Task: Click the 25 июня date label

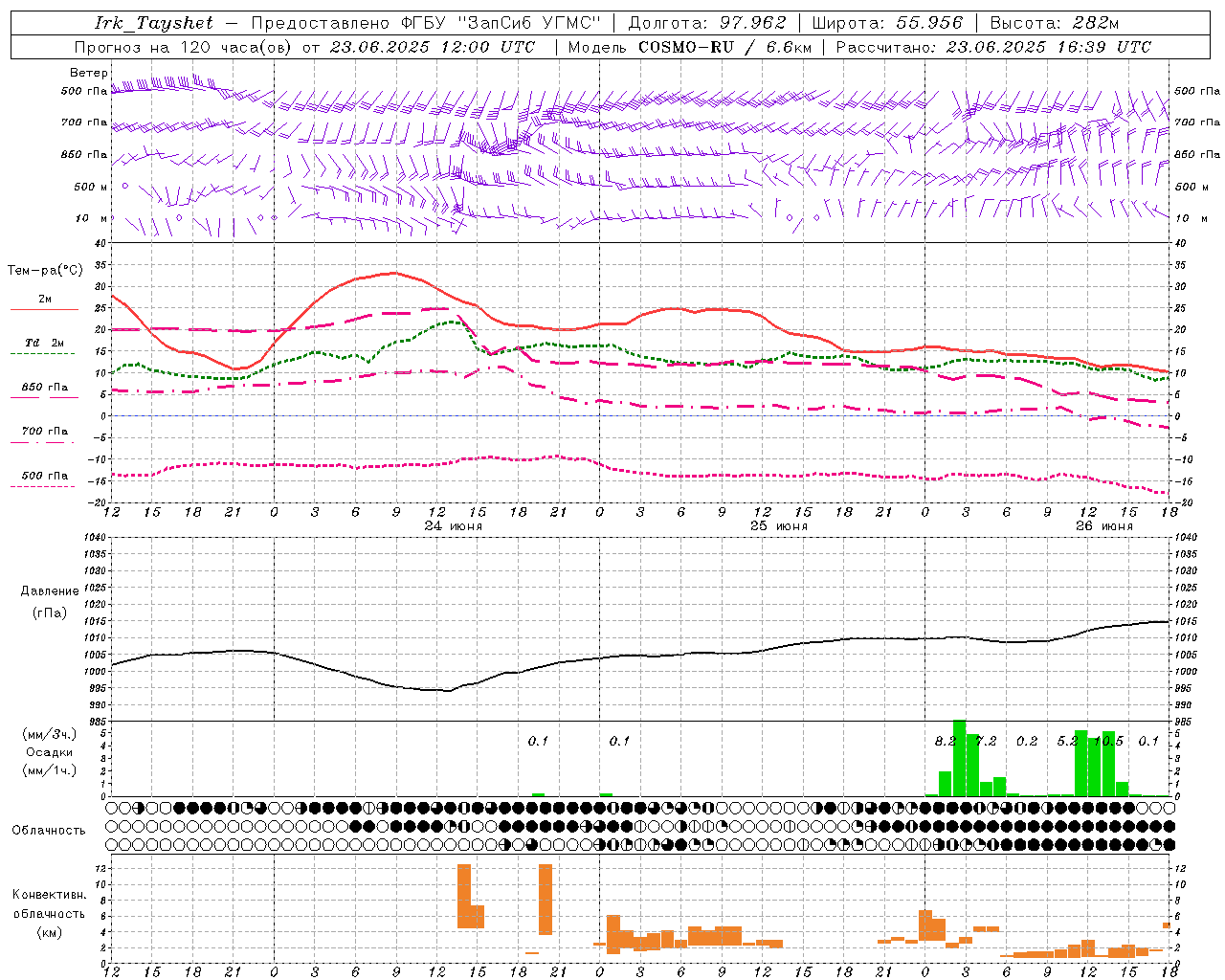Action: coord(779,526)
